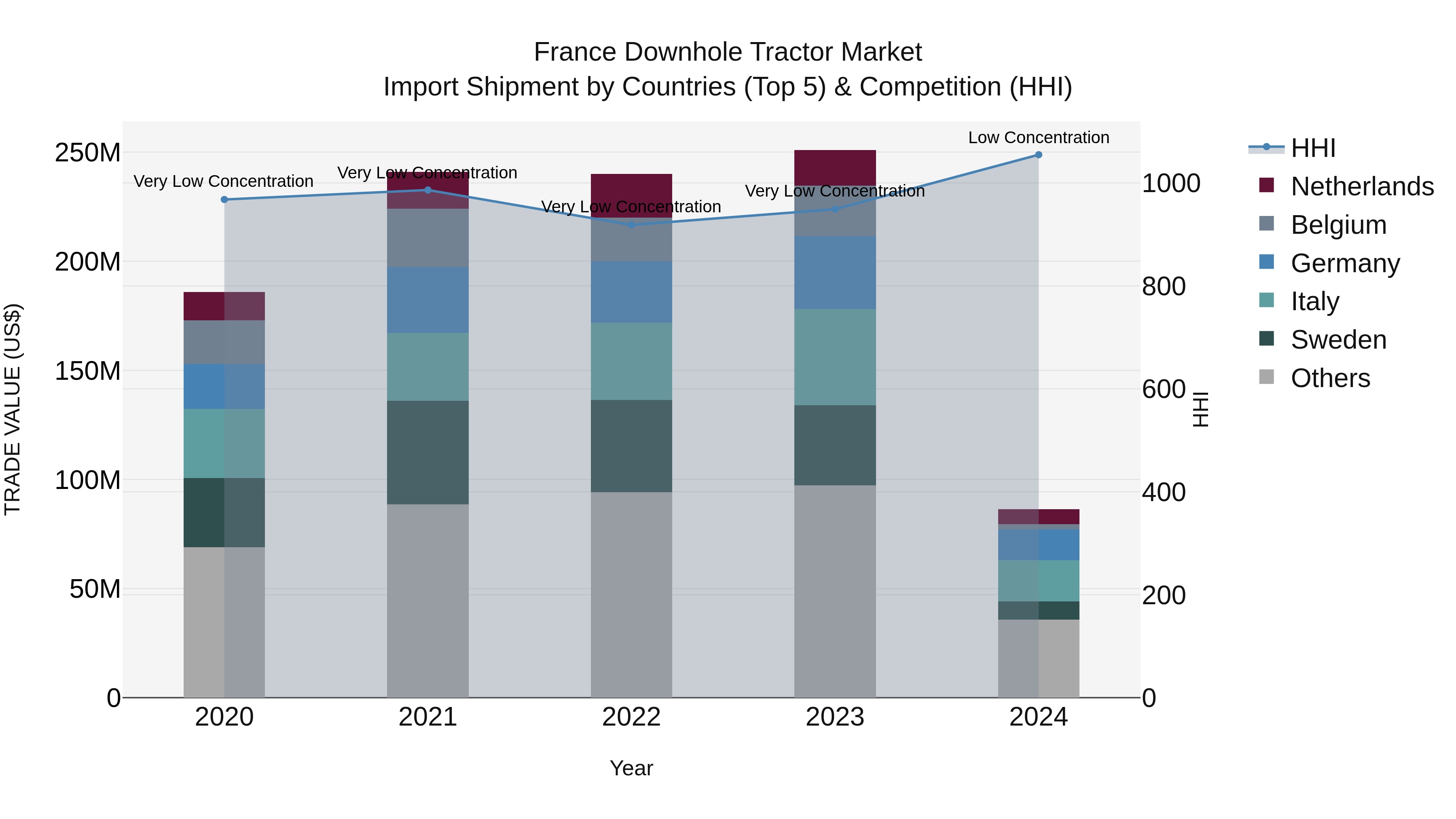Toggle Sweden legend label
Screen dimensions: 1456x819
click(1339, 340)
